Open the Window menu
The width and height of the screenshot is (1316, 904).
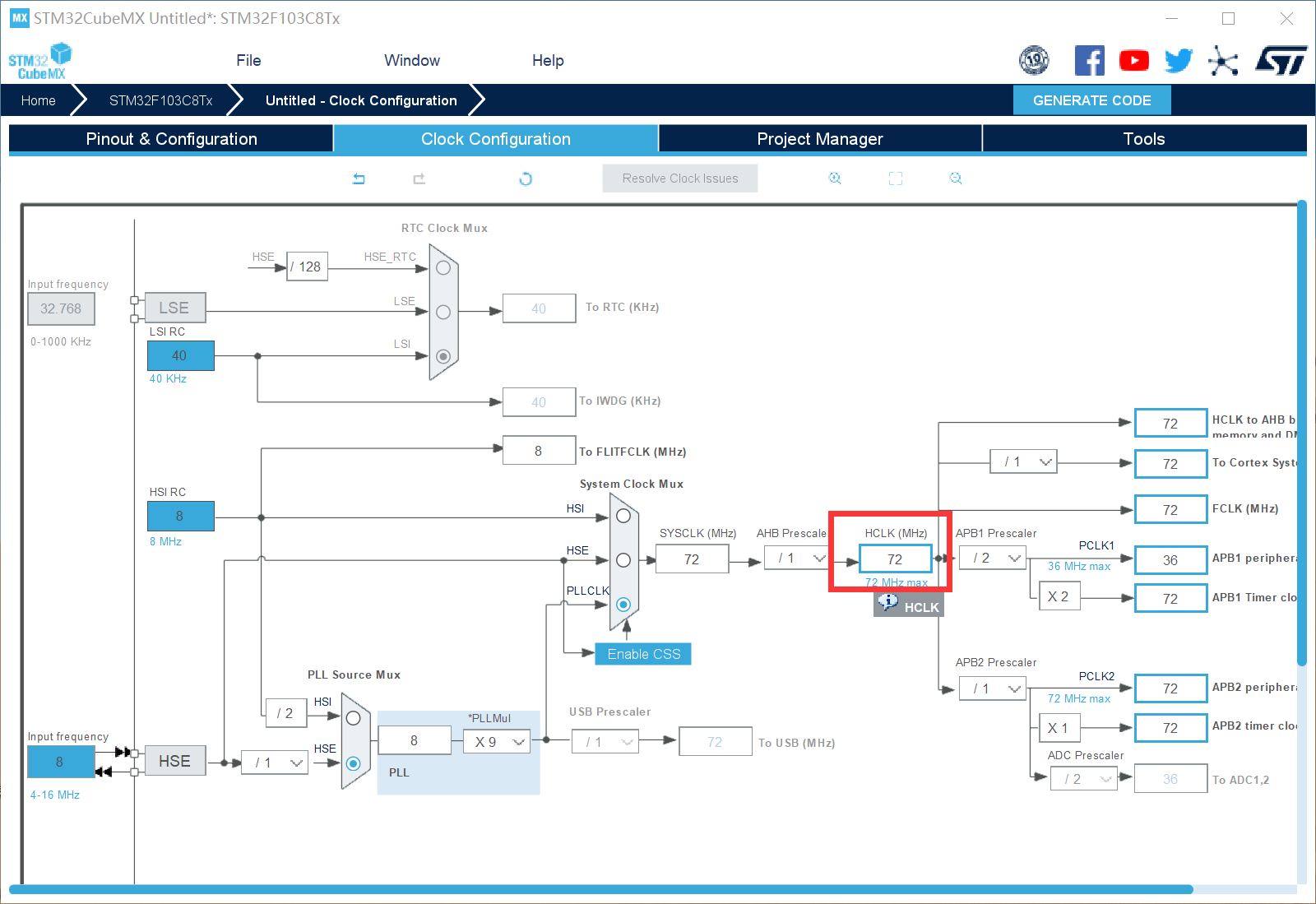pyautogui.click(x=412, y=60)
